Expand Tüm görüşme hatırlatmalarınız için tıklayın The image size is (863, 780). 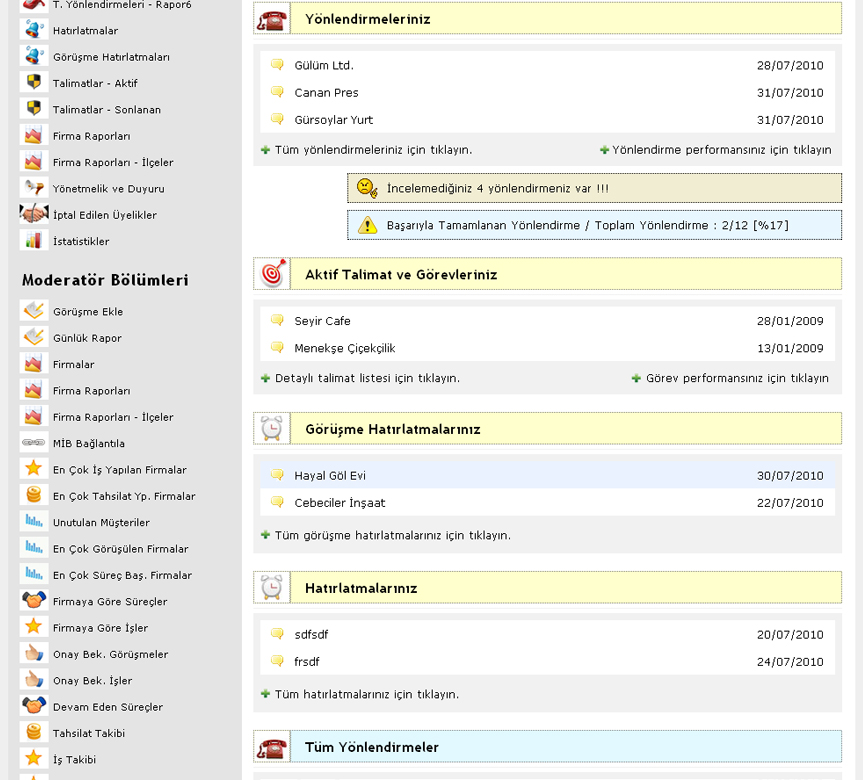392,535
